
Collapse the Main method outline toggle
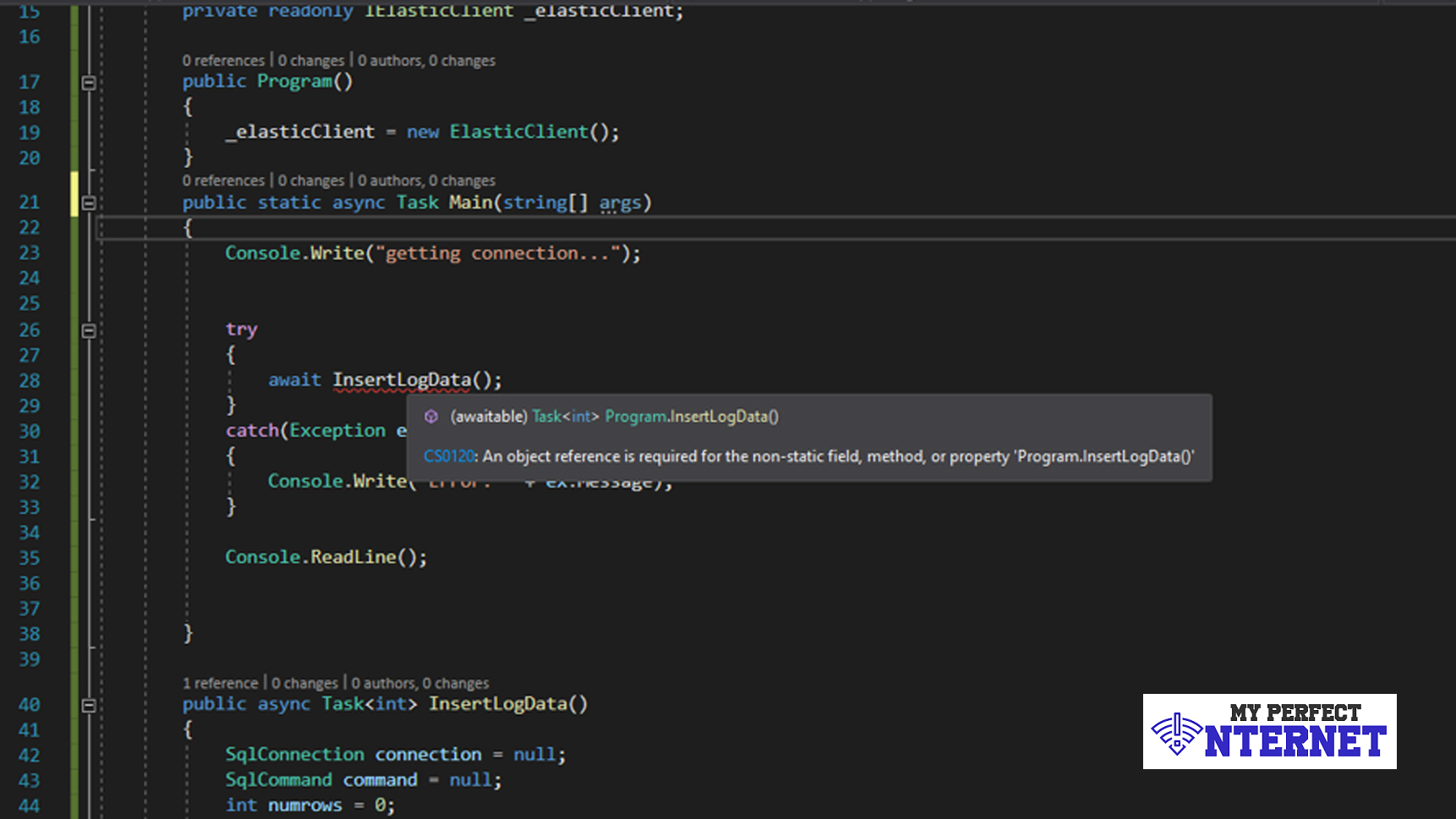coord(89,203)
